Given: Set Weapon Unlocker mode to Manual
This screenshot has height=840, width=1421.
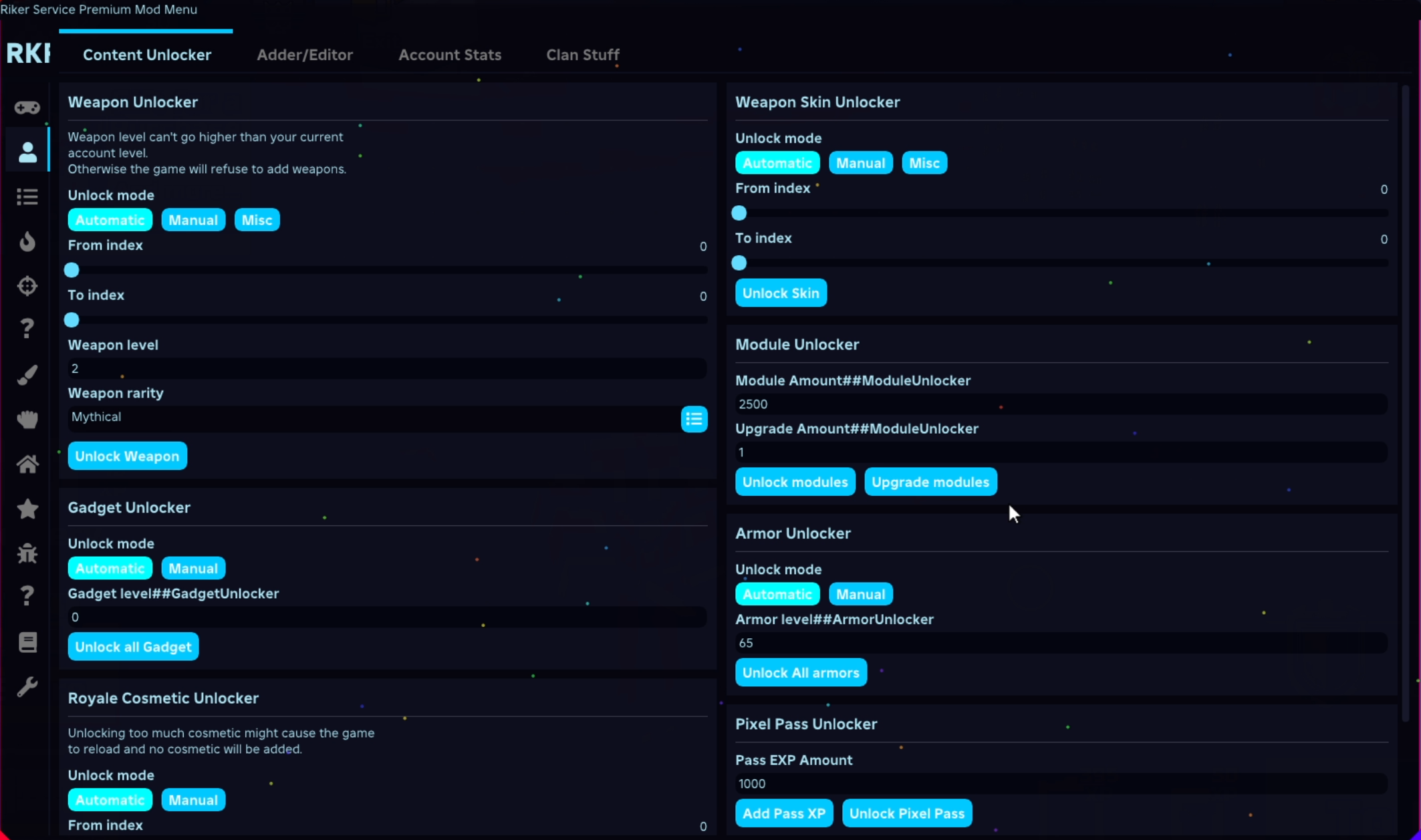Looking at the screenshot, I should coord(193,220).
